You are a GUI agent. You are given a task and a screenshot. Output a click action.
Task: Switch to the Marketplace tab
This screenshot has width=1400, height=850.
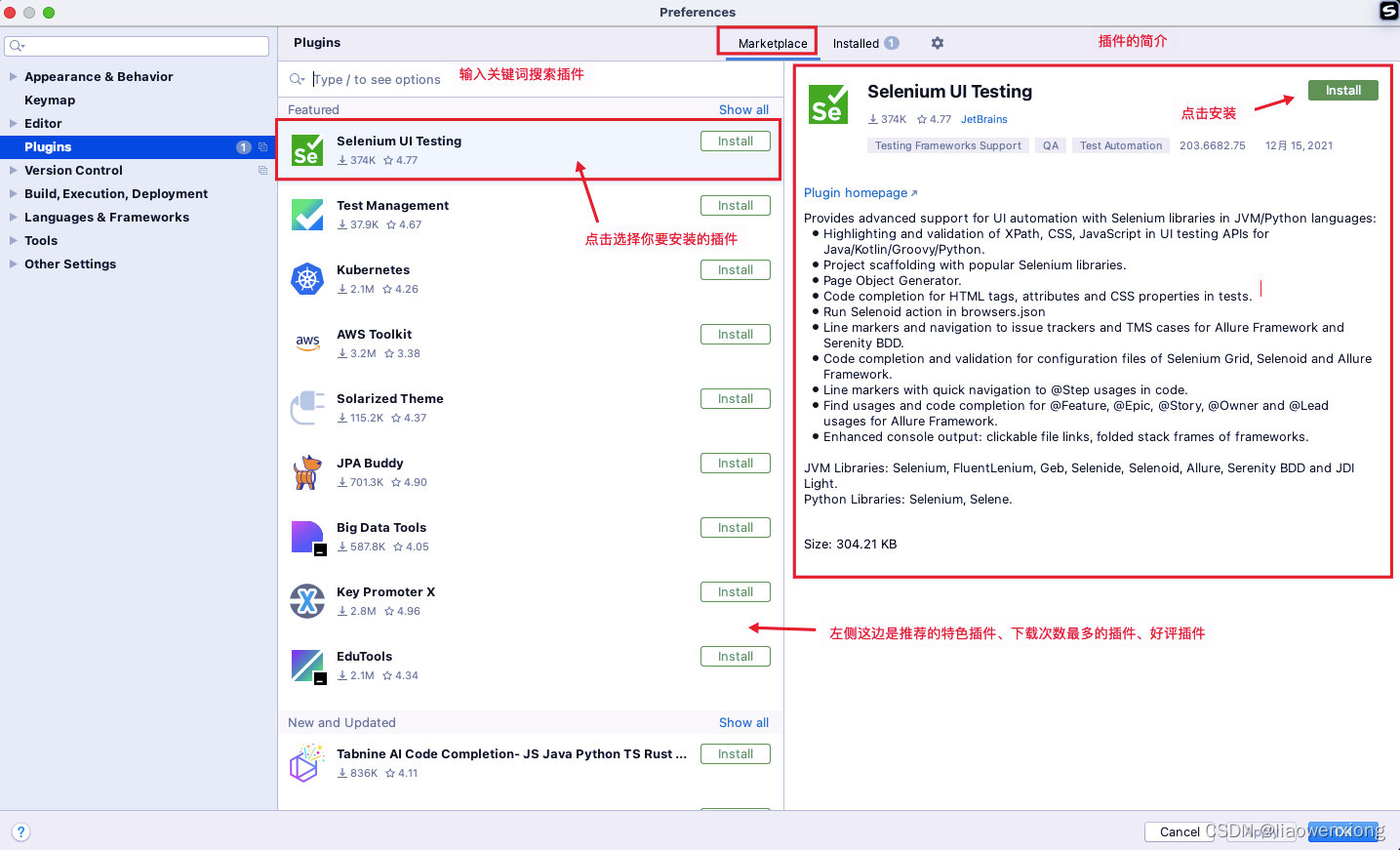[773, 43]
